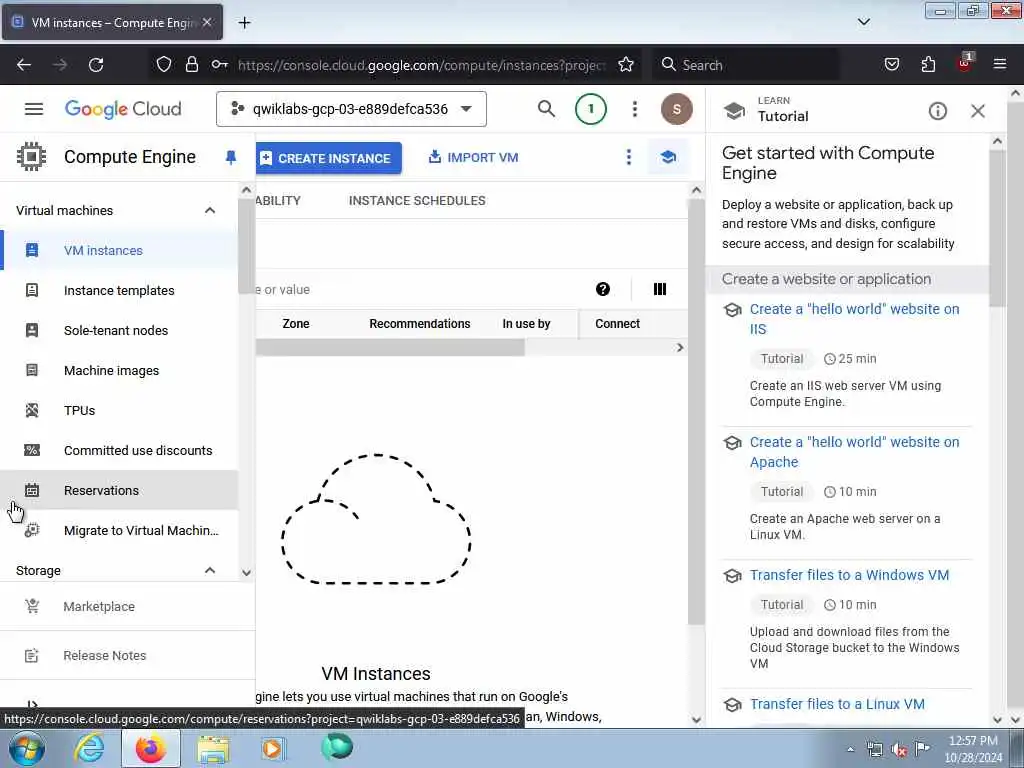Open the Firefox application menu

click(x=999, y=65)
